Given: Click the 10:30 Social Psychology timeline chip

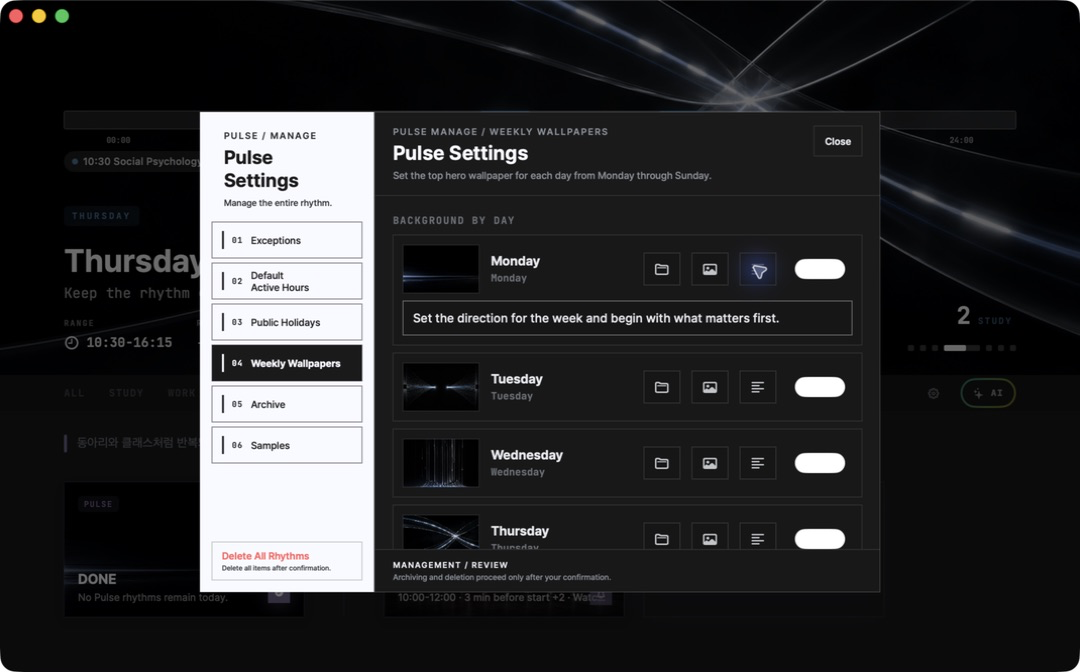Looking at the screenshot, I should [134, 161].
